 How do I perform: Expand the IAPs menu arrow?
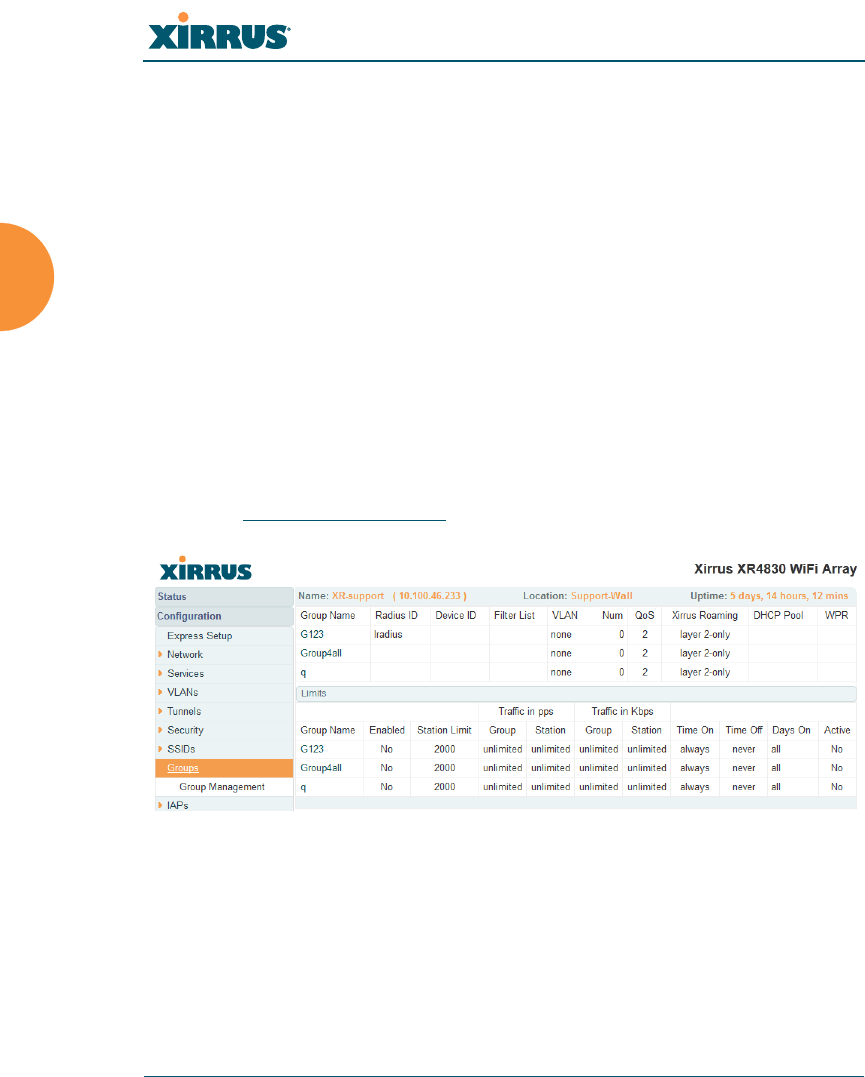click(x=160, y=805)
